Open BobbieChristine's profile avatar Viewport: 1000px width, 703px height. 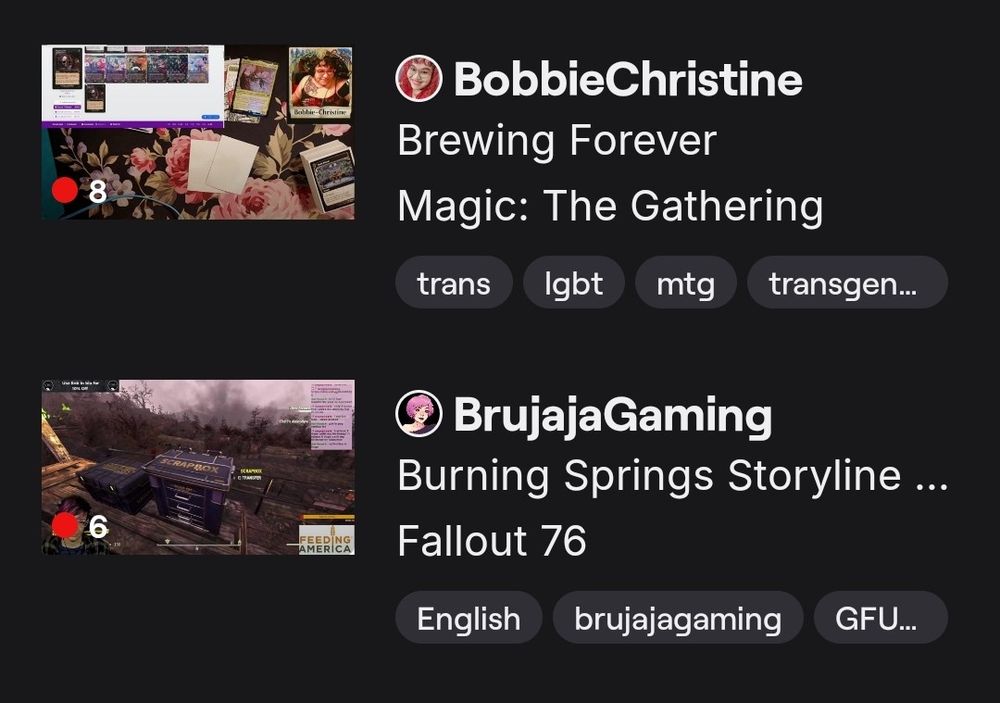click(418, 78)
